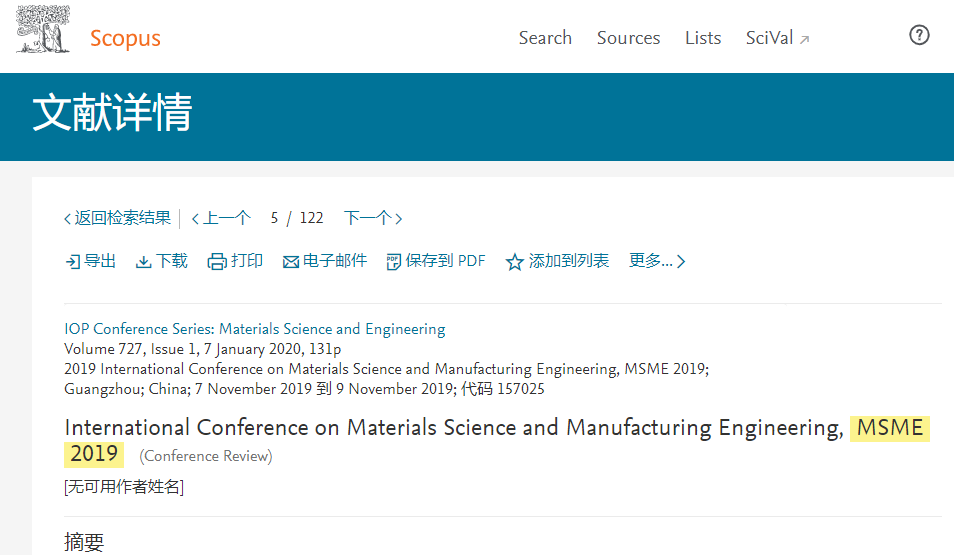Open the Lists menu item
Image resolution: width=954 pixels, height=555 pixels.
pos(703,38)
